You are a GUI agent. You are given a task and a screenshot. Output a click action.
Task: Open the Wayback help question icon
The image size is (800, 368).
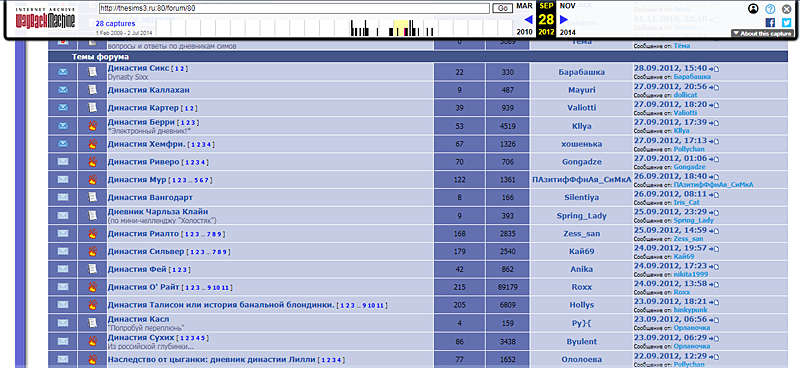point(770,8)
